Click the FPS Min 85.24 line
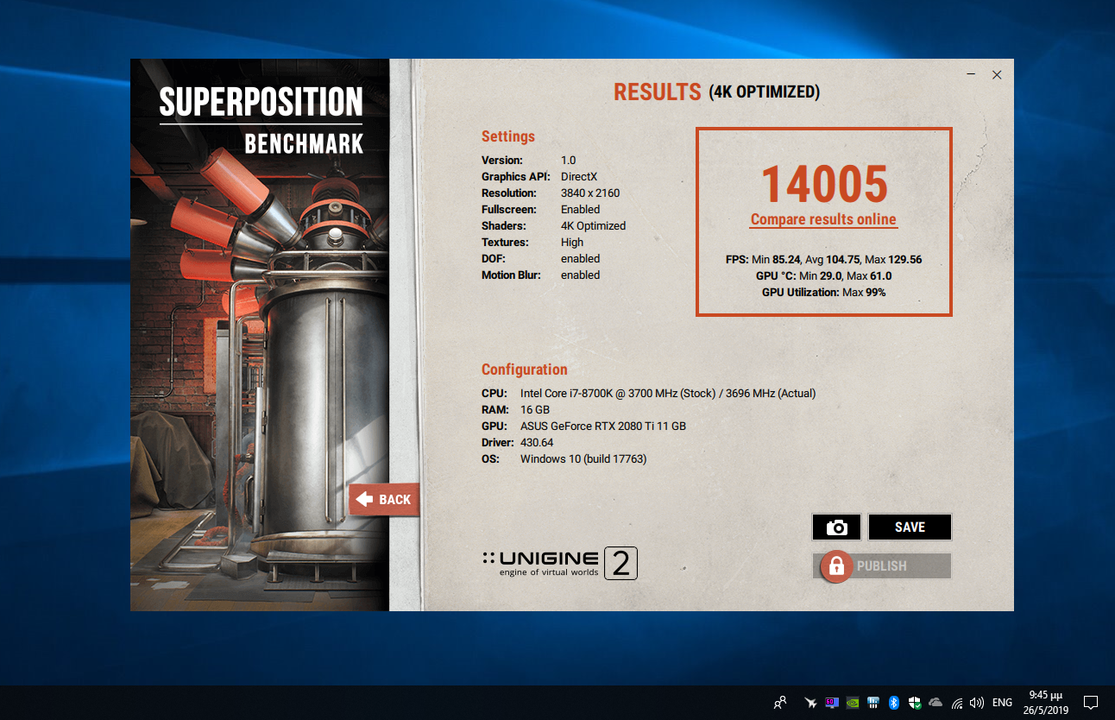Image resolution: width=1115 pixels, height=720 pixels. pos(823,259)
